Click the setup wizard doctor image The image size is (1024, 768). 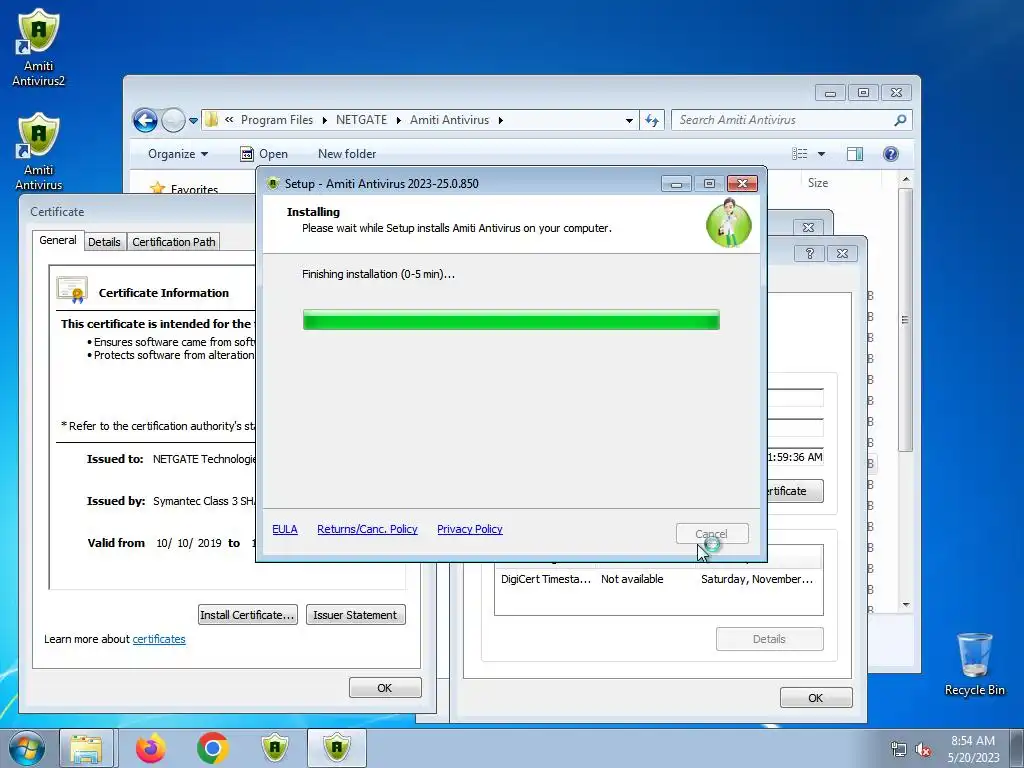(729, 223)
